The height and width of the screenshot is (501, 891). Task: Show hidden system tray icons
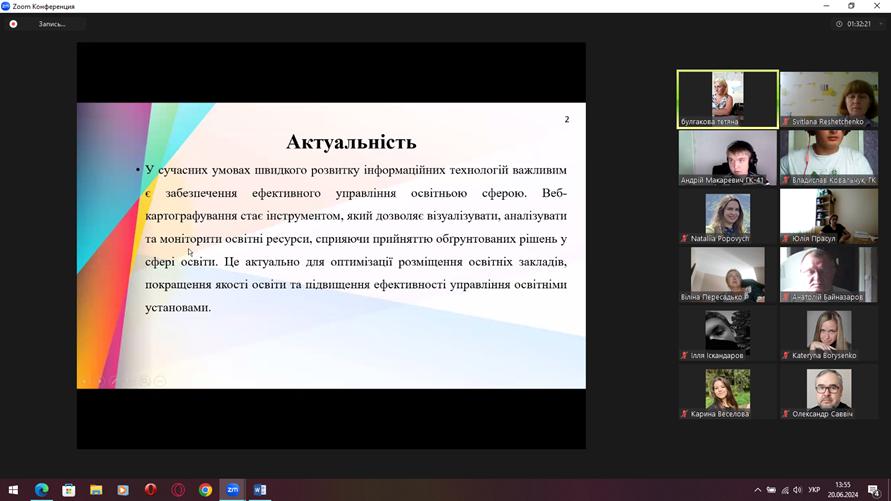(757, 490)
